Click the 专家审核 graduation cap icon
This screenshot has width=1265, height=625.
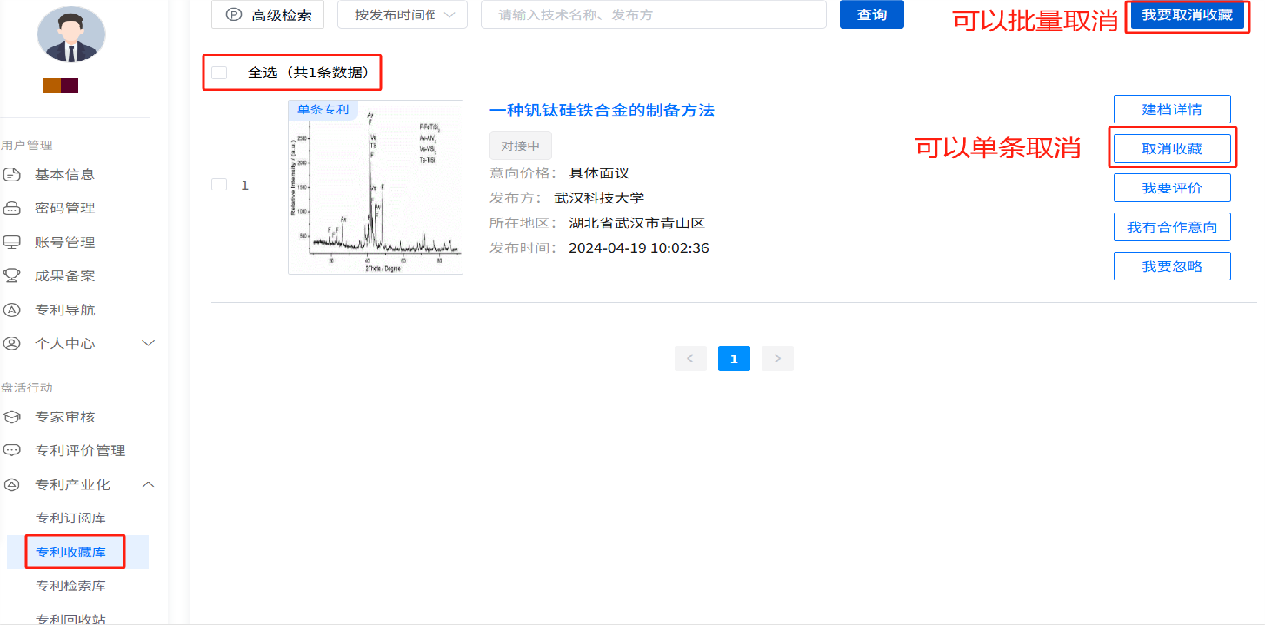[x=13, y=417]
